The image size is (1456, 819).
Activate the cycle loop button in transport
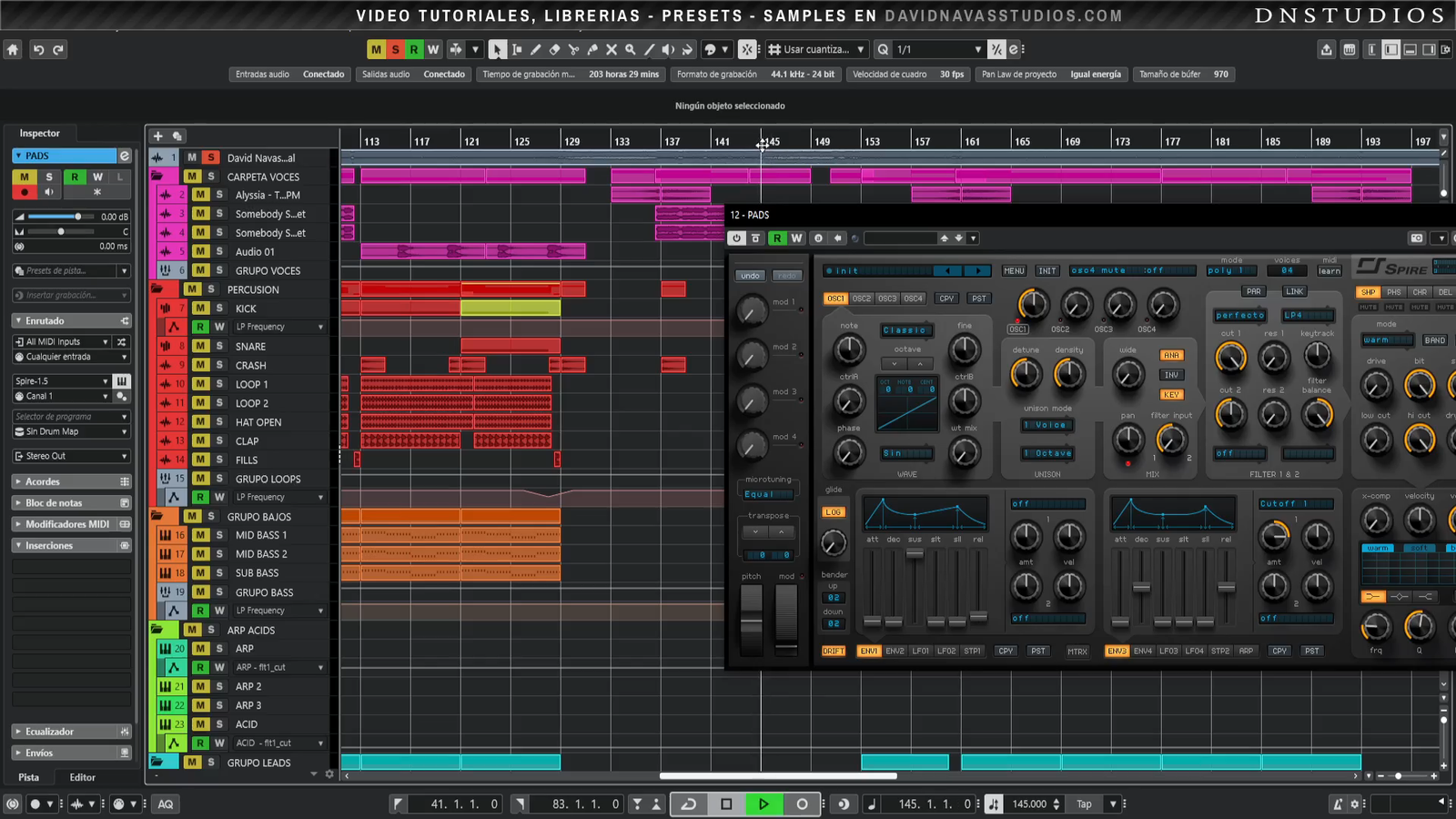coord(689,804)
